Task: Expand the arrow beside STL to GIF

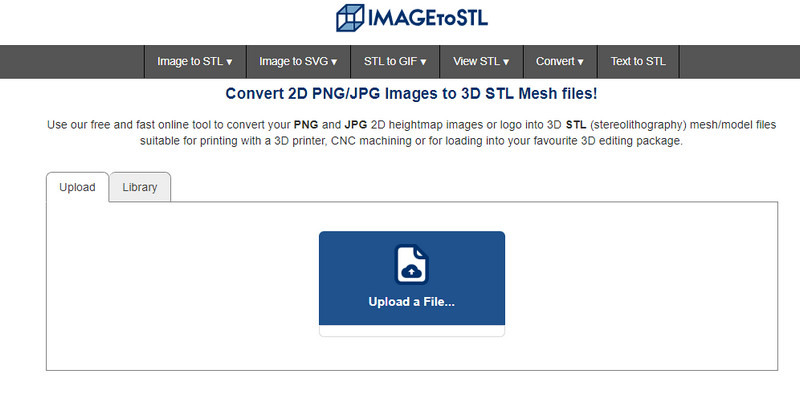Action: 423,62
